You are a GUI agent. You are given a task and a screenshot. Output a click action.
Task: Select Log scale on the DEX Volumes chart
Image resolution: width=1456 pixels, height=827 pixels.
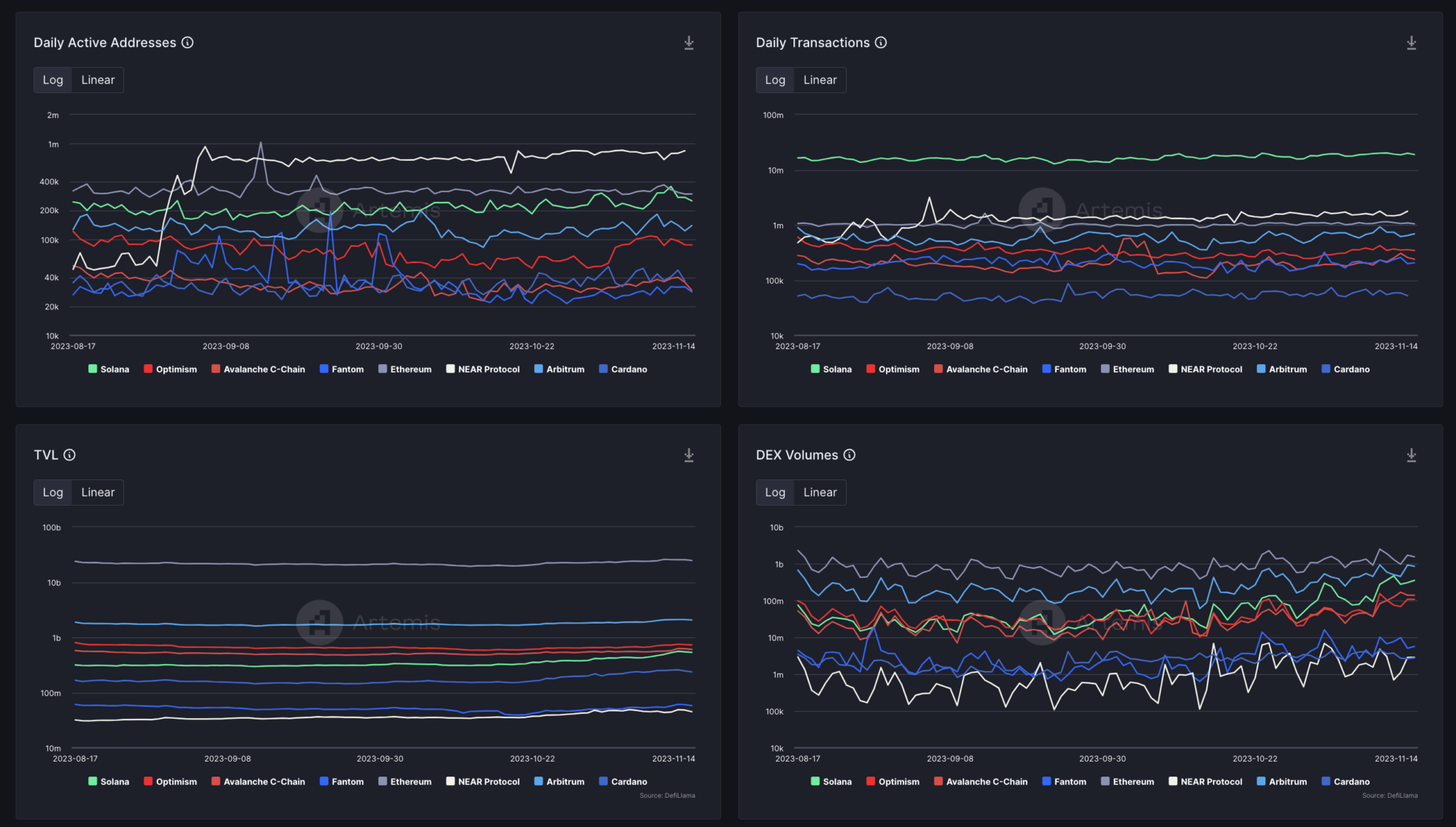[x=775, y=493]
